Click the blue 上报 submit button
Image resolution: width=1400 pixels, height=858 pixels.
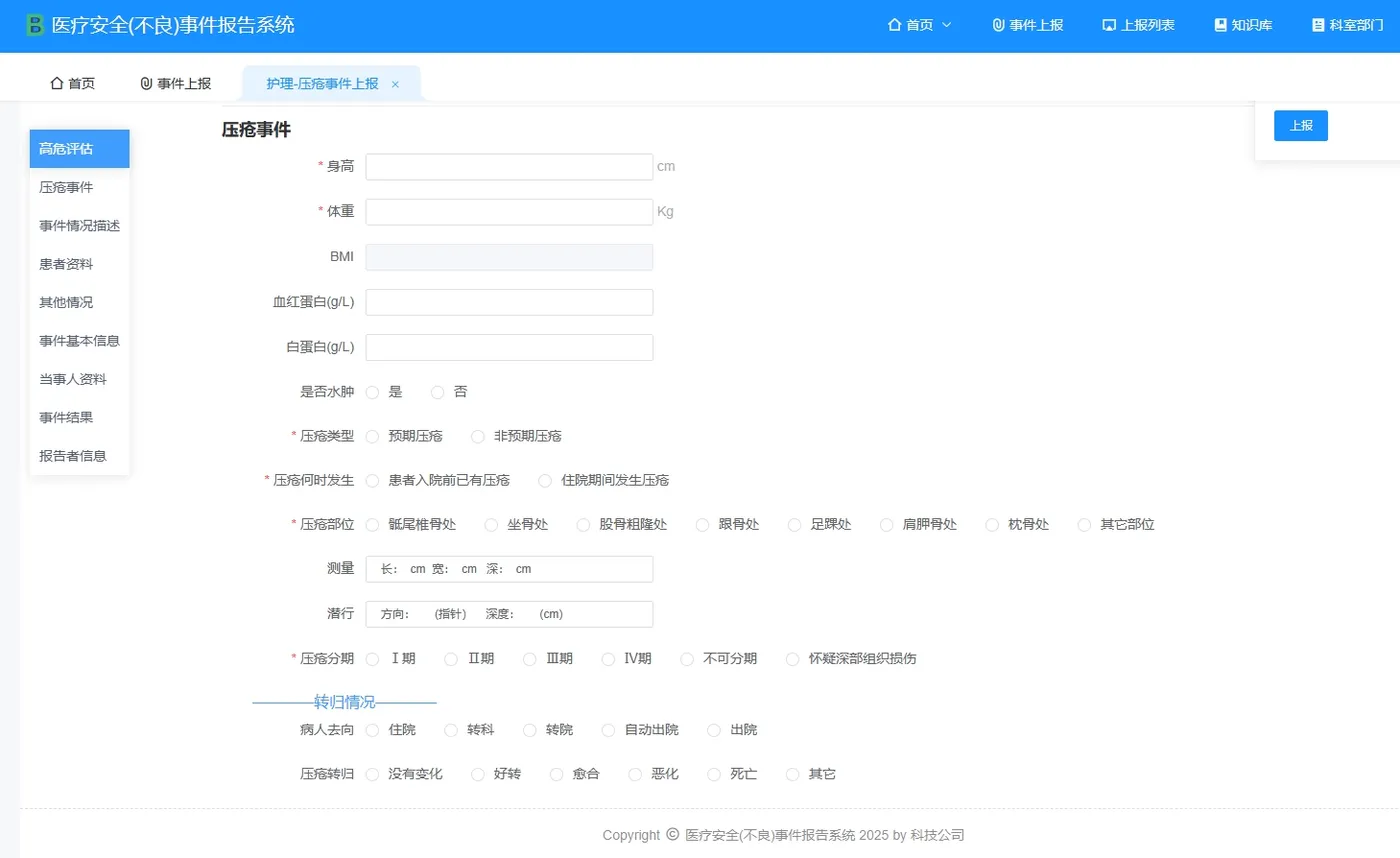pos(1300,126)
